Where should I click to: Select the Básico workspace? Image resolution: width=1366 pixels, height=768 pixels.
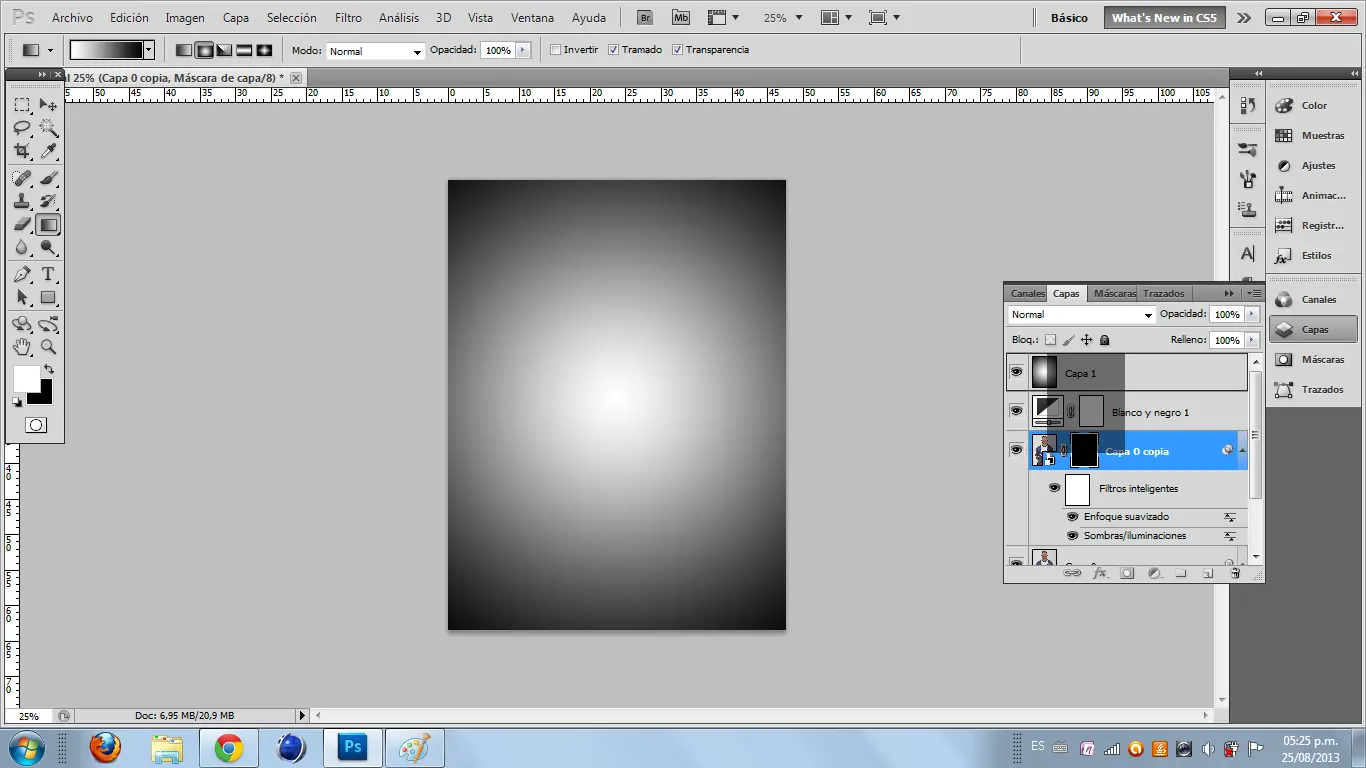click(x=1069, y=18)
